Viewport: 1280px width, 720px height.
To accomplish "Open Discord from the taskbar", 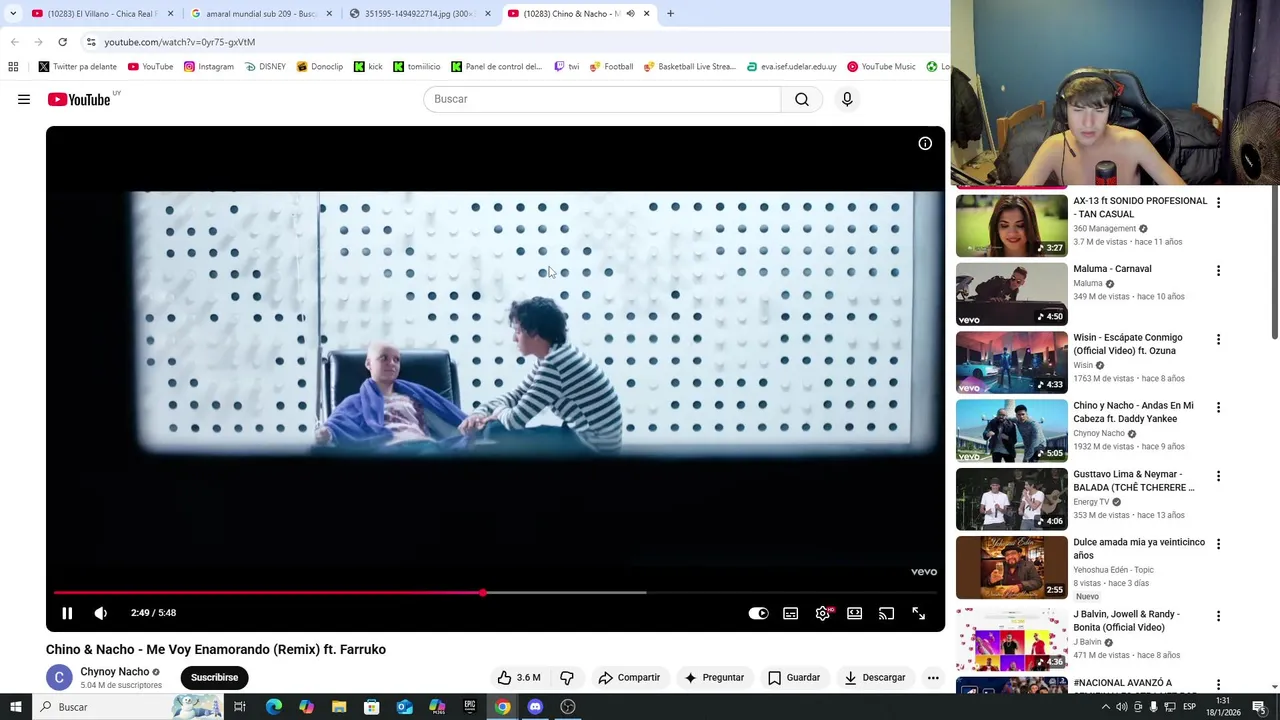I will pos(535,707).
